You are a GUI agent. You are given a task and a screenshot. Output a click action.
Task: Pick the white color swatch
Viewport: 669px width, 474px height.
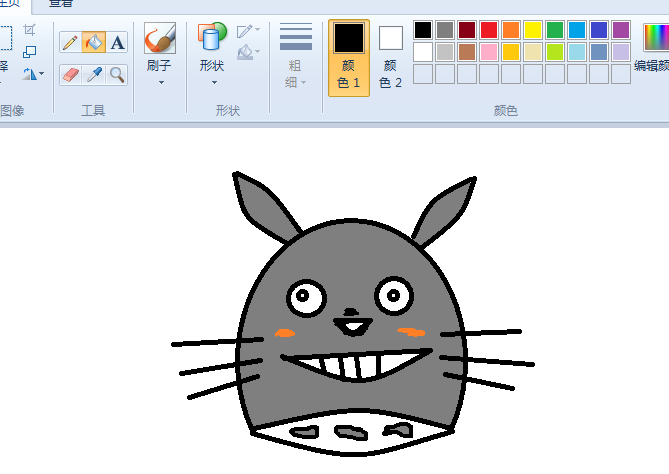tap(423, 52)
